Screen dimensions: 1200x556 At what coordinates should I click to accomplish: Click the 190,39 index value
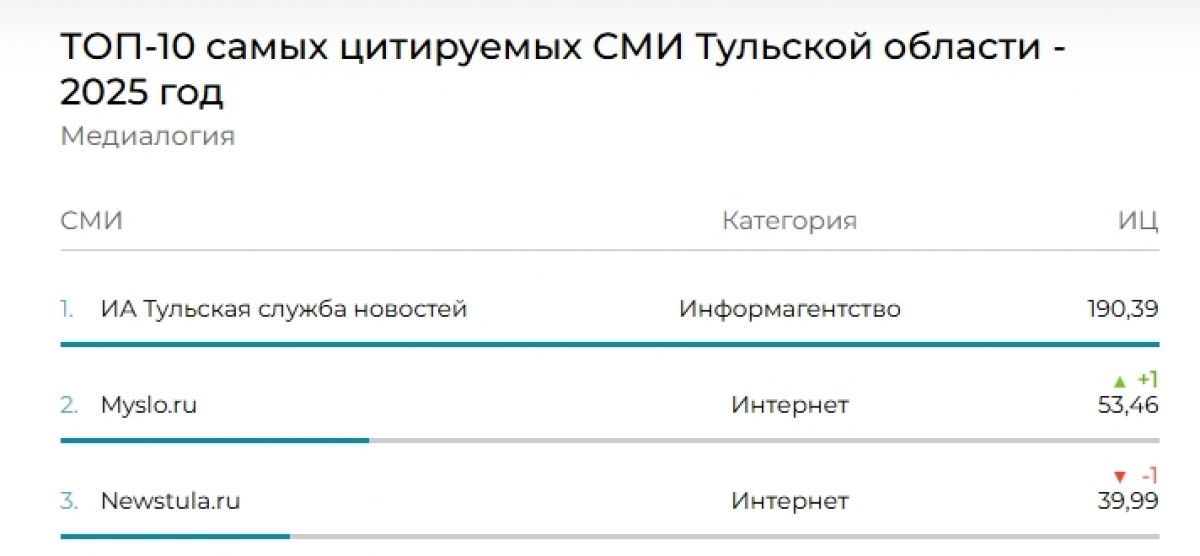(1123, 309)
